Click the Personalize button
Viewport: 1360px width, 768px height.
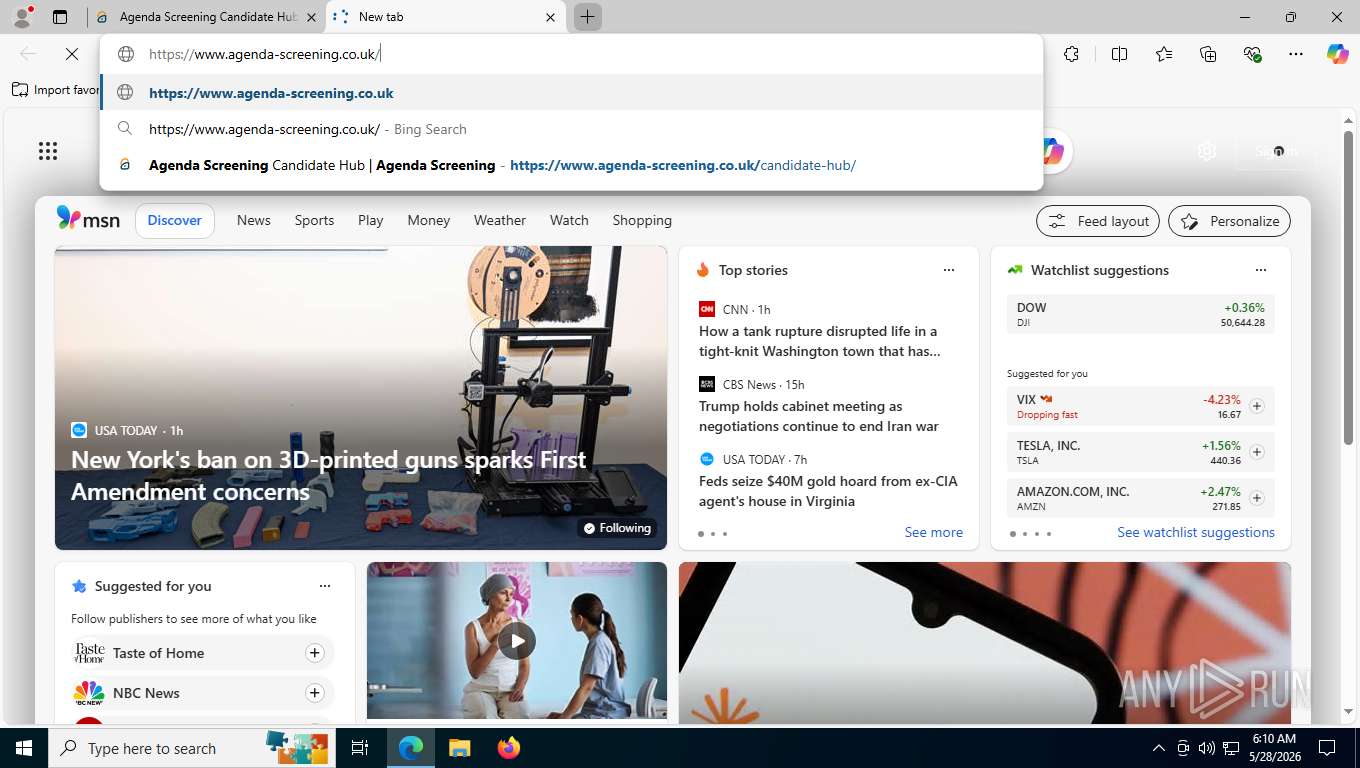coord(1229,221)
